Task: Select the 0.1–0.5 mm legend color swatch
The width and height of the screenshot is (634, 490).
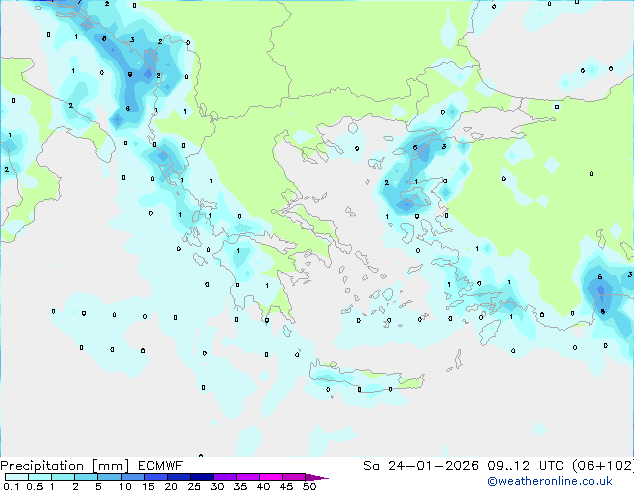Action: pos(17,477)
